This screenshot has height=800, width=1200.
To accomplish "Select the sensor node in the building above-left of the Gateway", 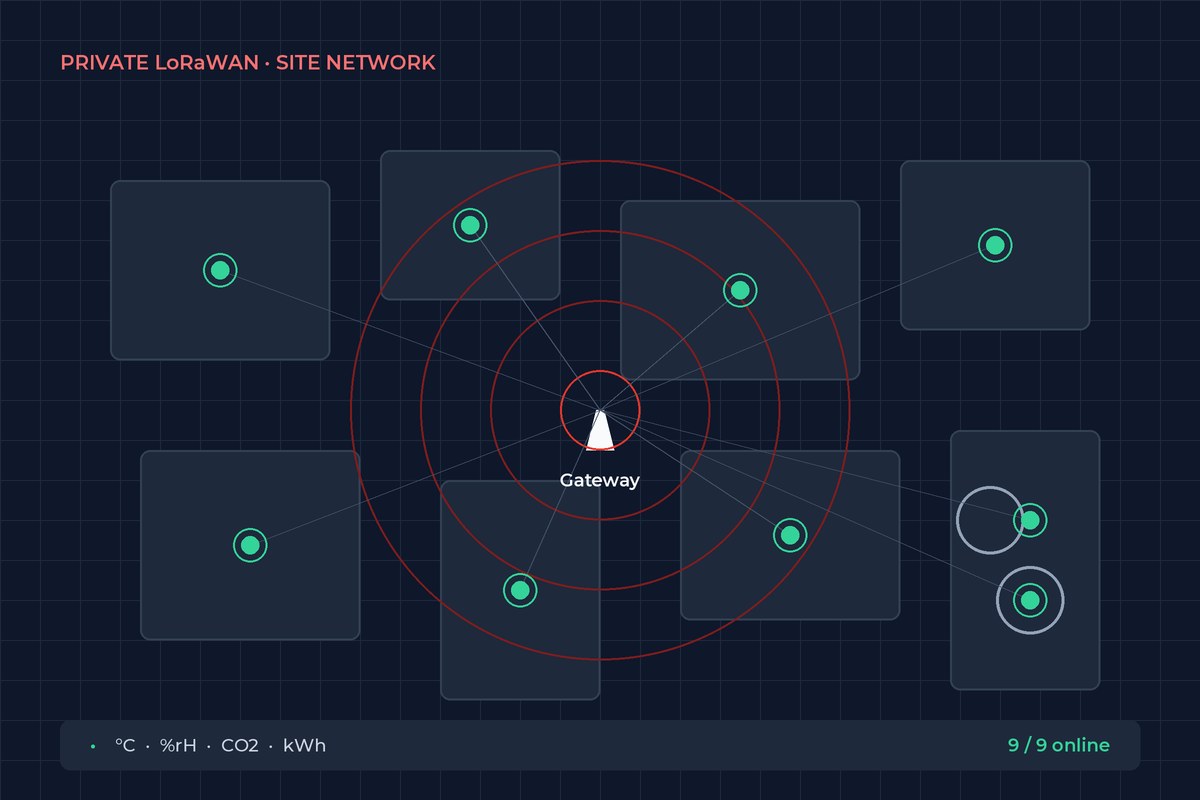I will tap(470, 225).
